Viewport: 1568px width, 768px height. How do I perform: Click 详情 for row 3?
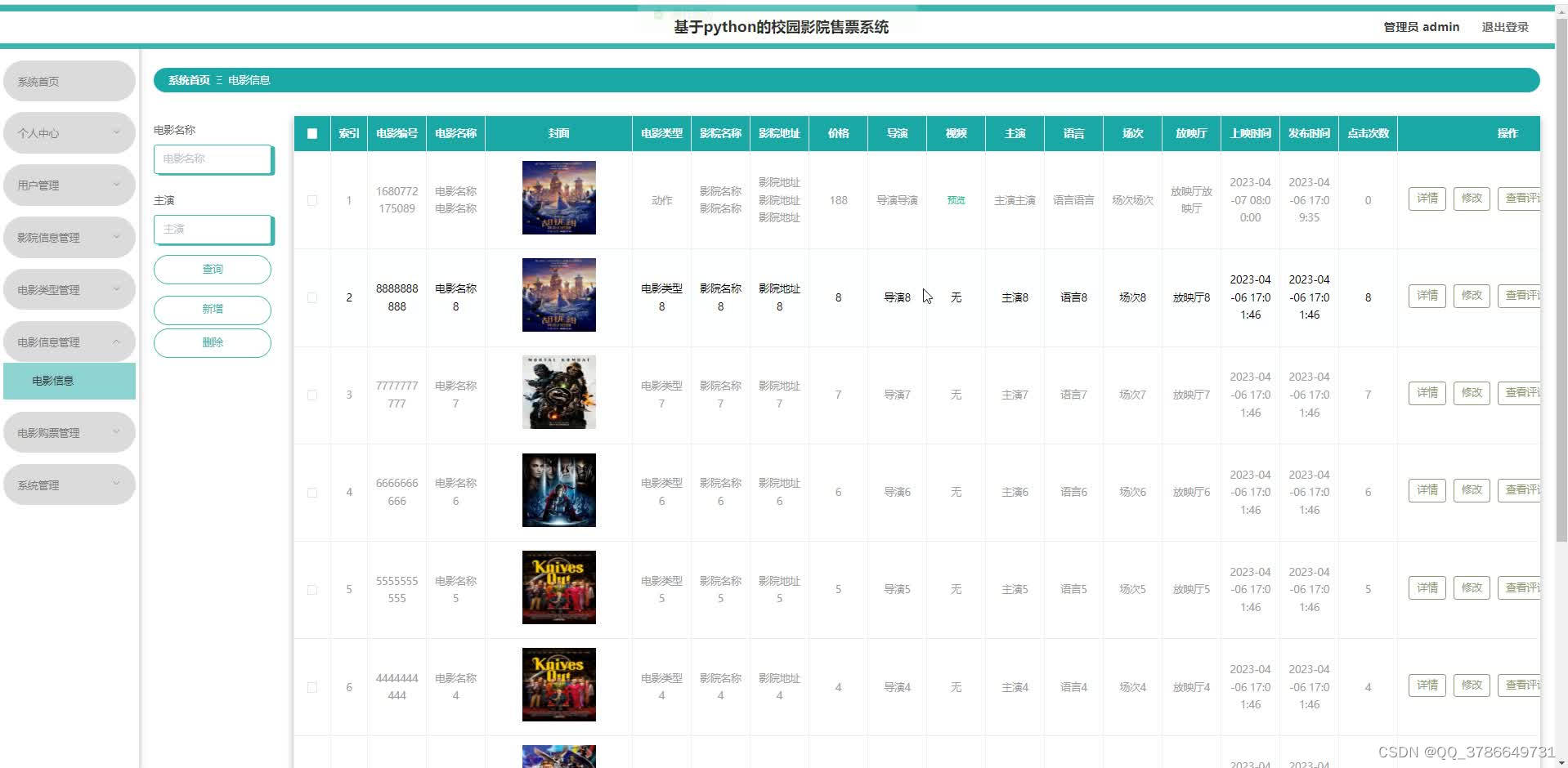tap(1427, 393)
